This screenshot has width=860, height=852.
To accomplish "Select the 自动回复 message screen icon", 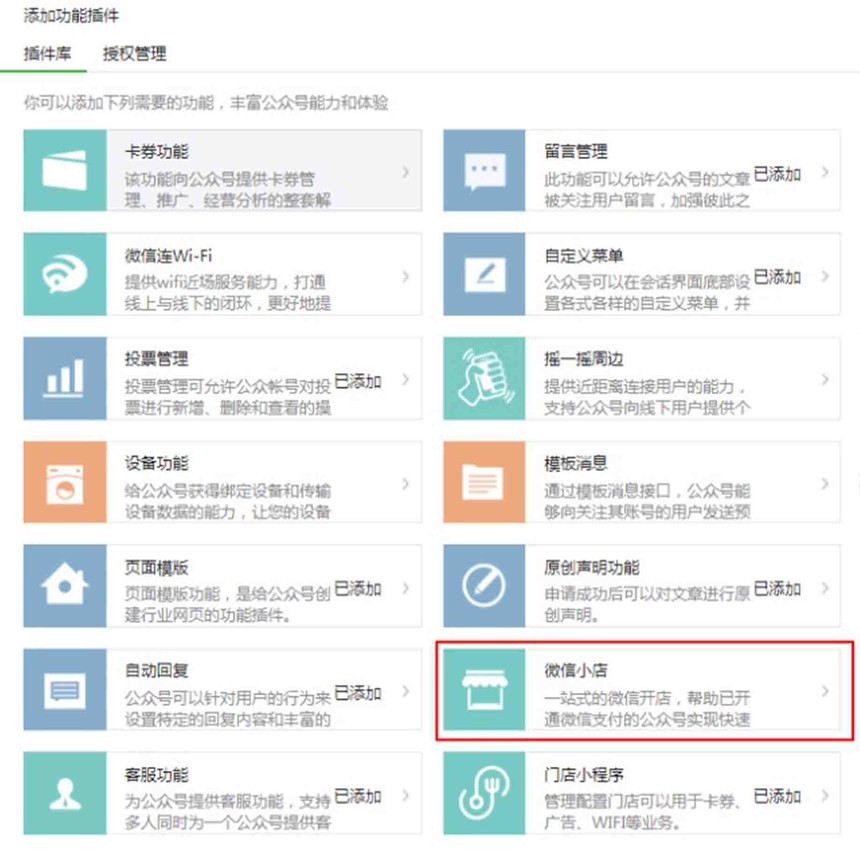I will [65, 690].
